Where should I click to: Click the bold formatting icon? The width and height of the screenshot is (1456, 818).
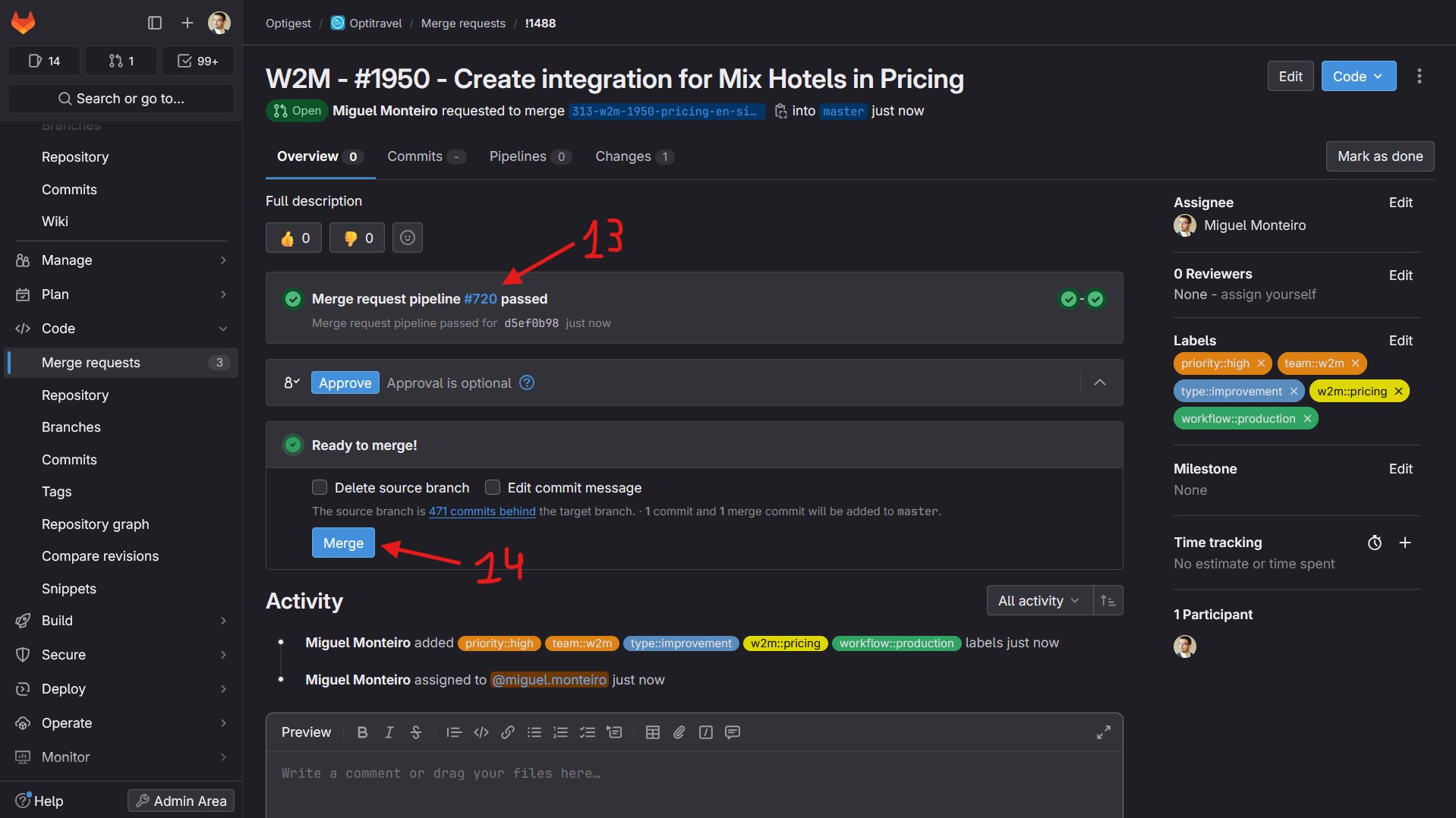pyautogui.click(x=362, y=732)
